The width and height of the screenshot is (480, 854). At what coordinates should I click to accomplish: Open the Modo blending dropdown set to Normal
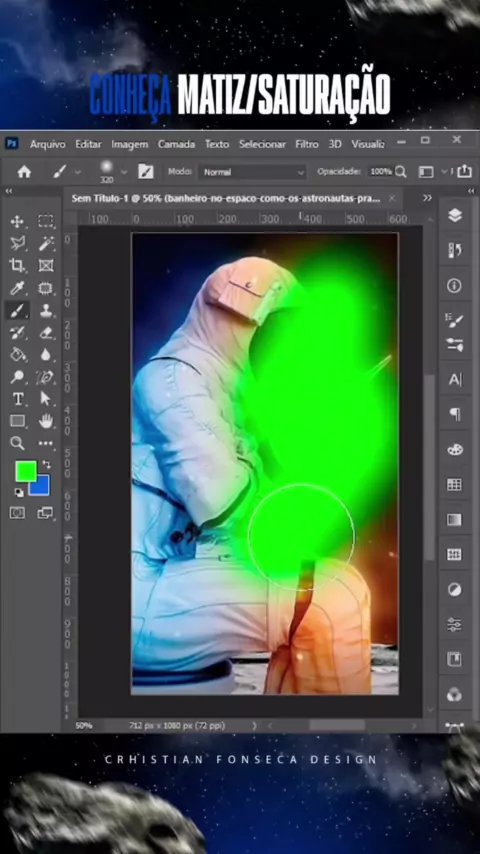pyautogui.click(x=252, y=172)
